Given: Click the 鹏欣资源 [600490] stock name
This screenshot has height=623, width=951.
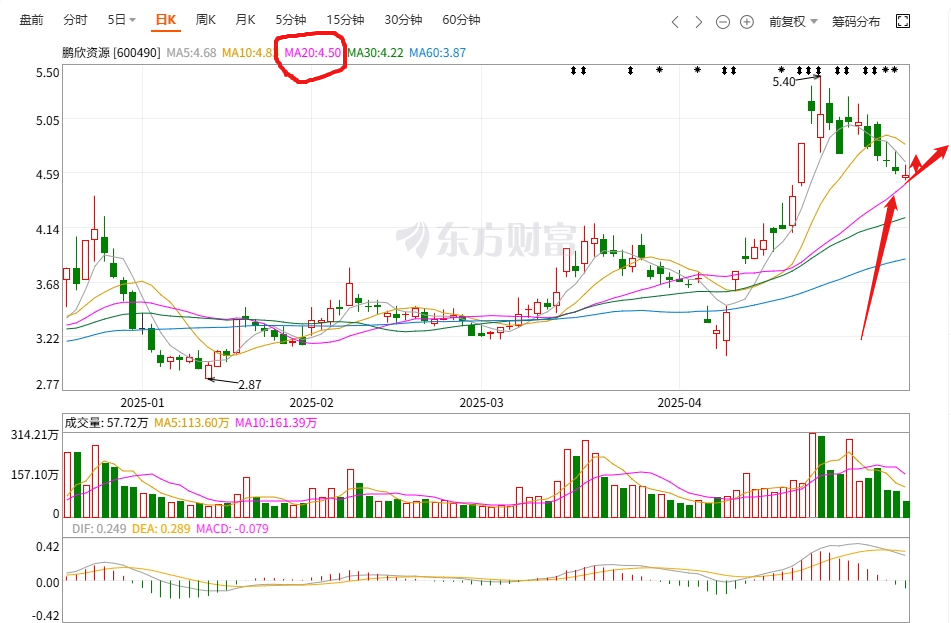Looking at the screenshot, I should pyautogui.click(x=111, y=53).
